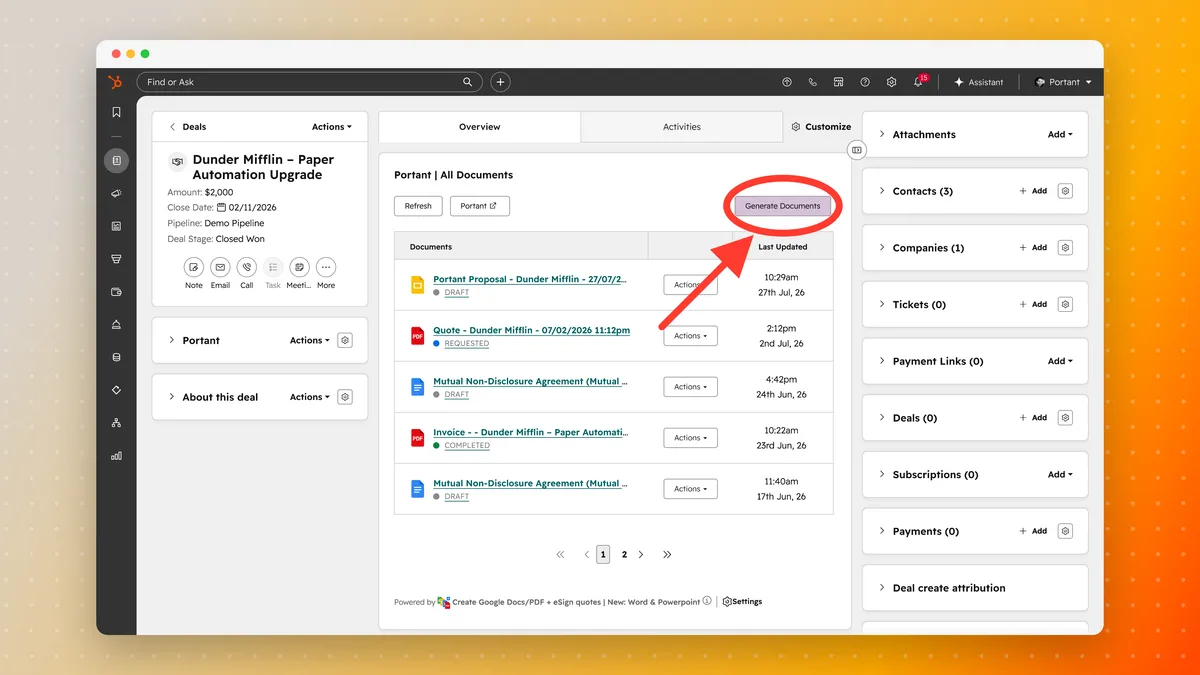Expand the Attachments section
1200x675 pixels.
[x=881, y=134]
